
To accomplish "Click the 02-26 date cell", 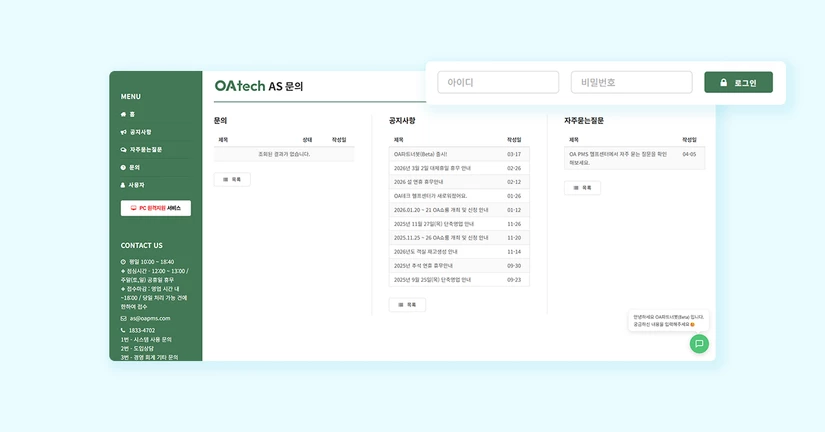I will coord(514,168).
